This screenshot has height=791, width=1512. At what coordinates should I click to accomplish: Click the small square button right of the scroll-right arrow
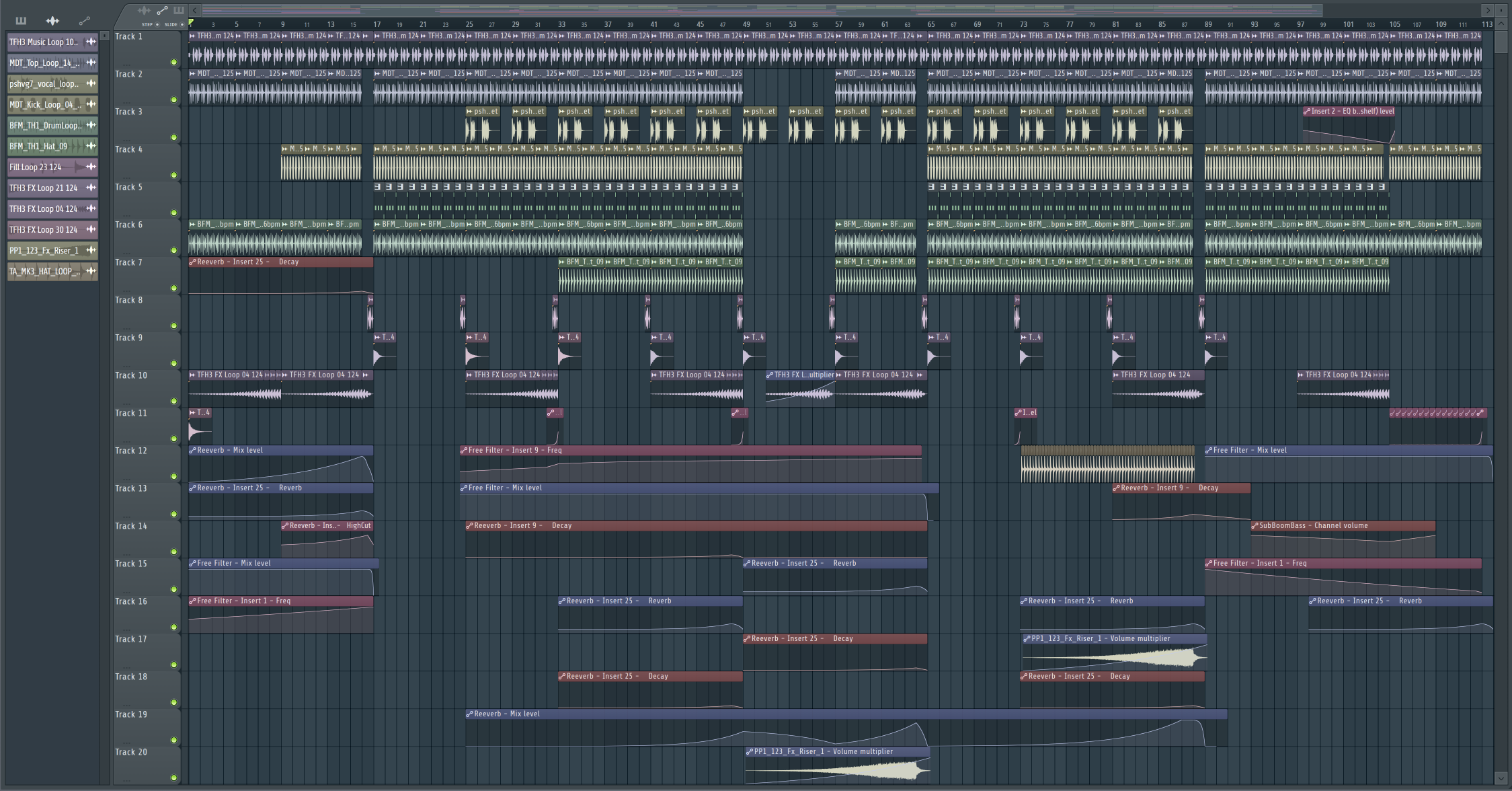pos(1501,10)
